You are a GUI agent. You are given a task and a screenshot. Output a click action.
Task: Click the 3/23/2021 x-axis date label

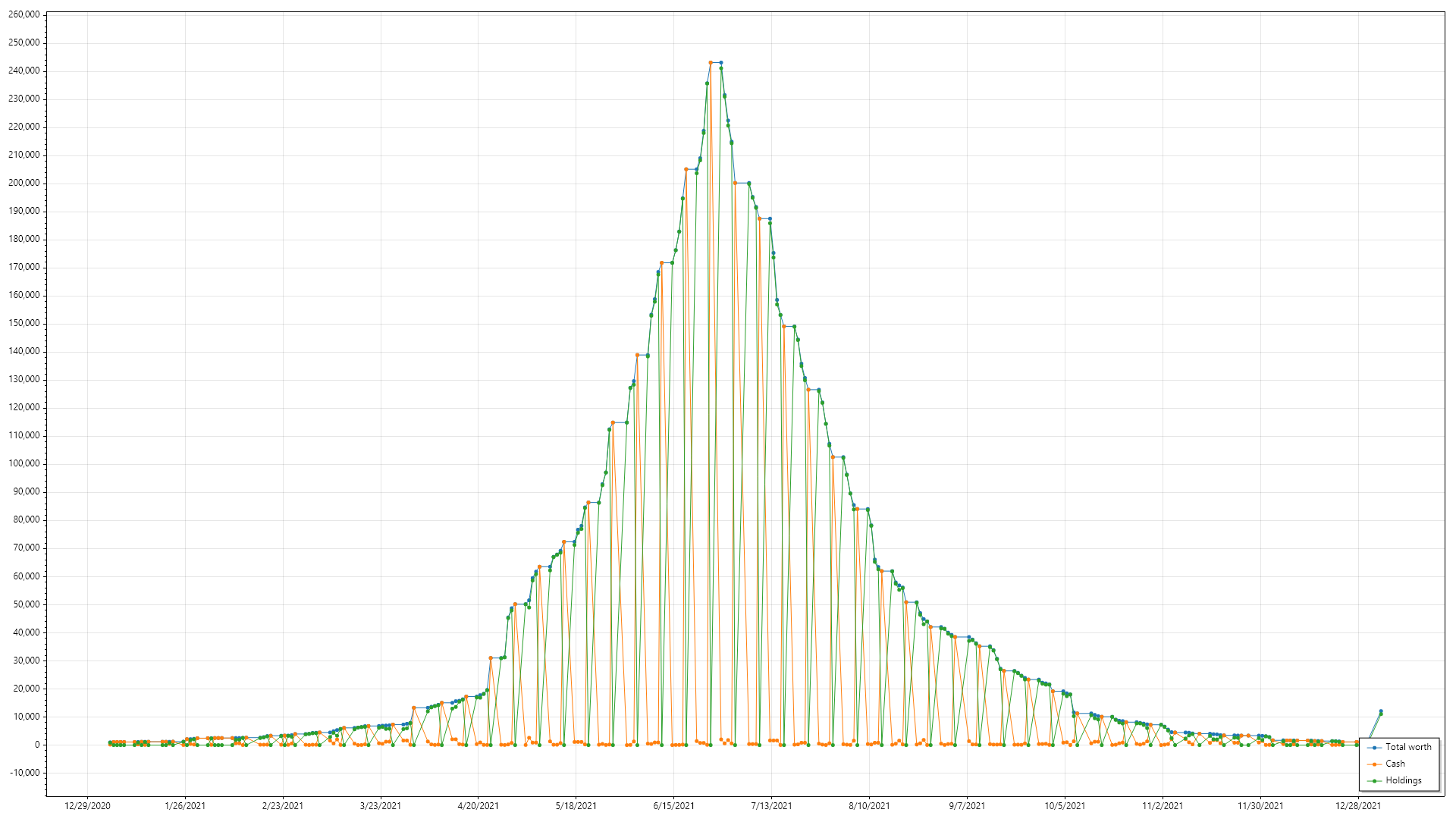point(380,806)
